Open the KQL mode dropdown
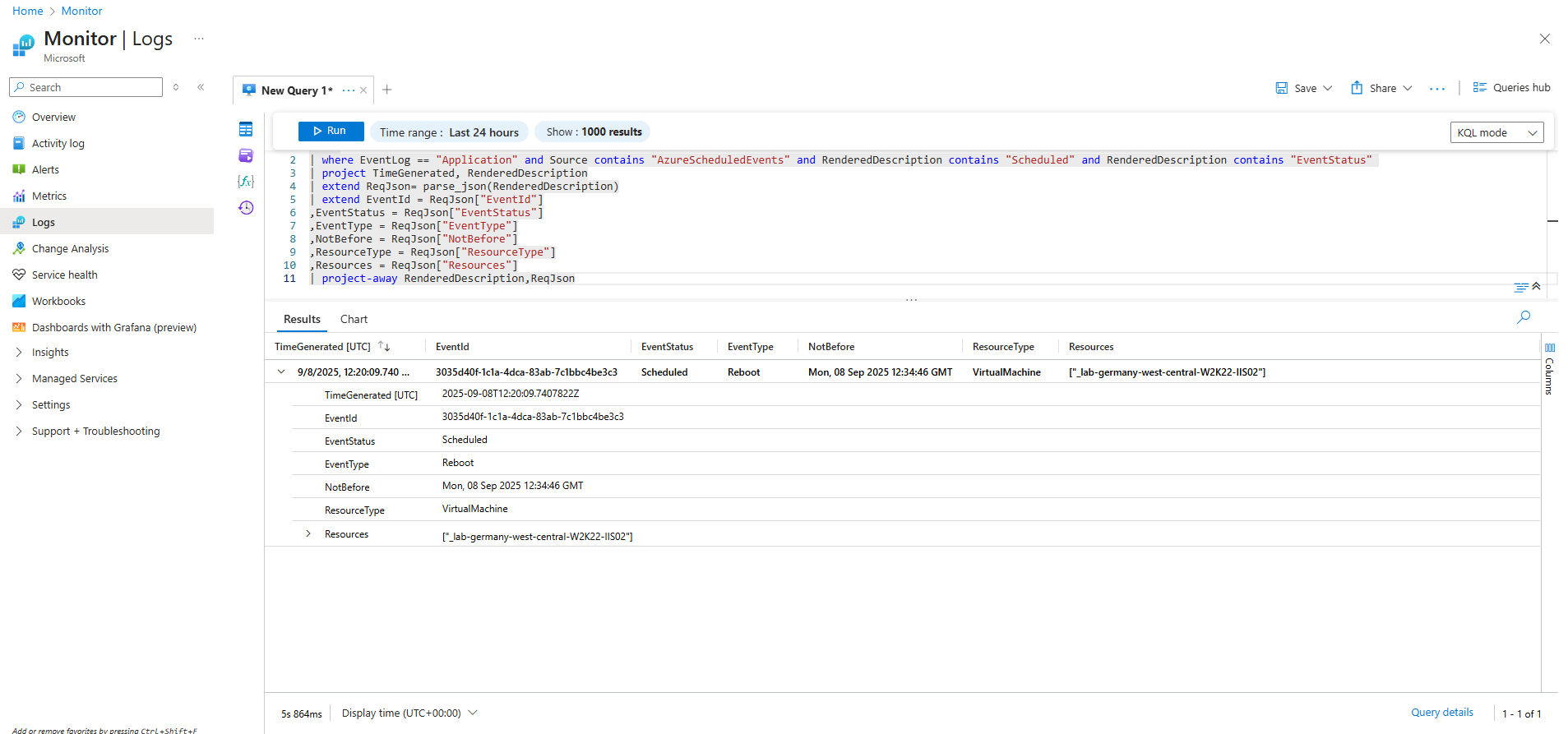This screenshot has height=734, width=1568. 1496,132
